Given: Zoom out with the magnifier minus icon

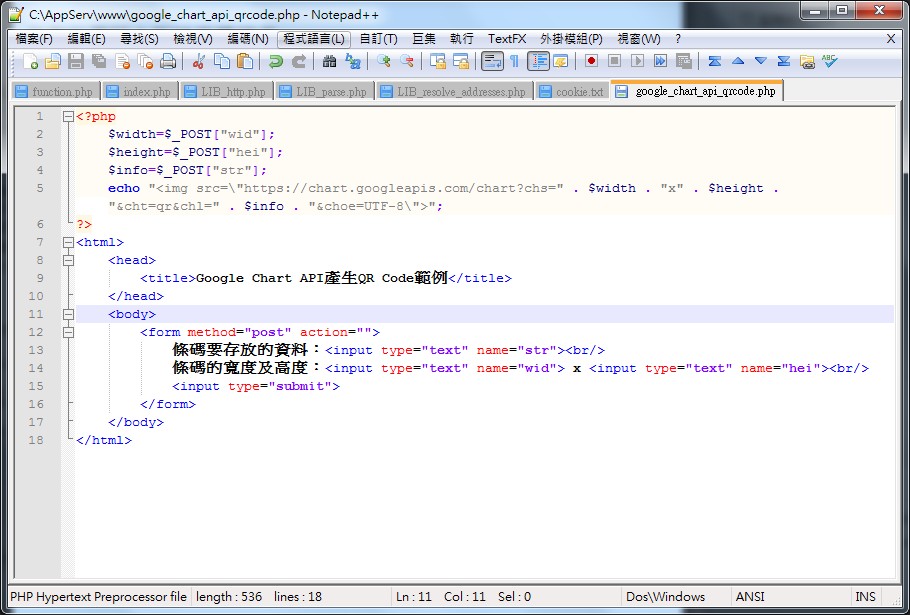Looking at the screenshot, I should pos(407,61).
